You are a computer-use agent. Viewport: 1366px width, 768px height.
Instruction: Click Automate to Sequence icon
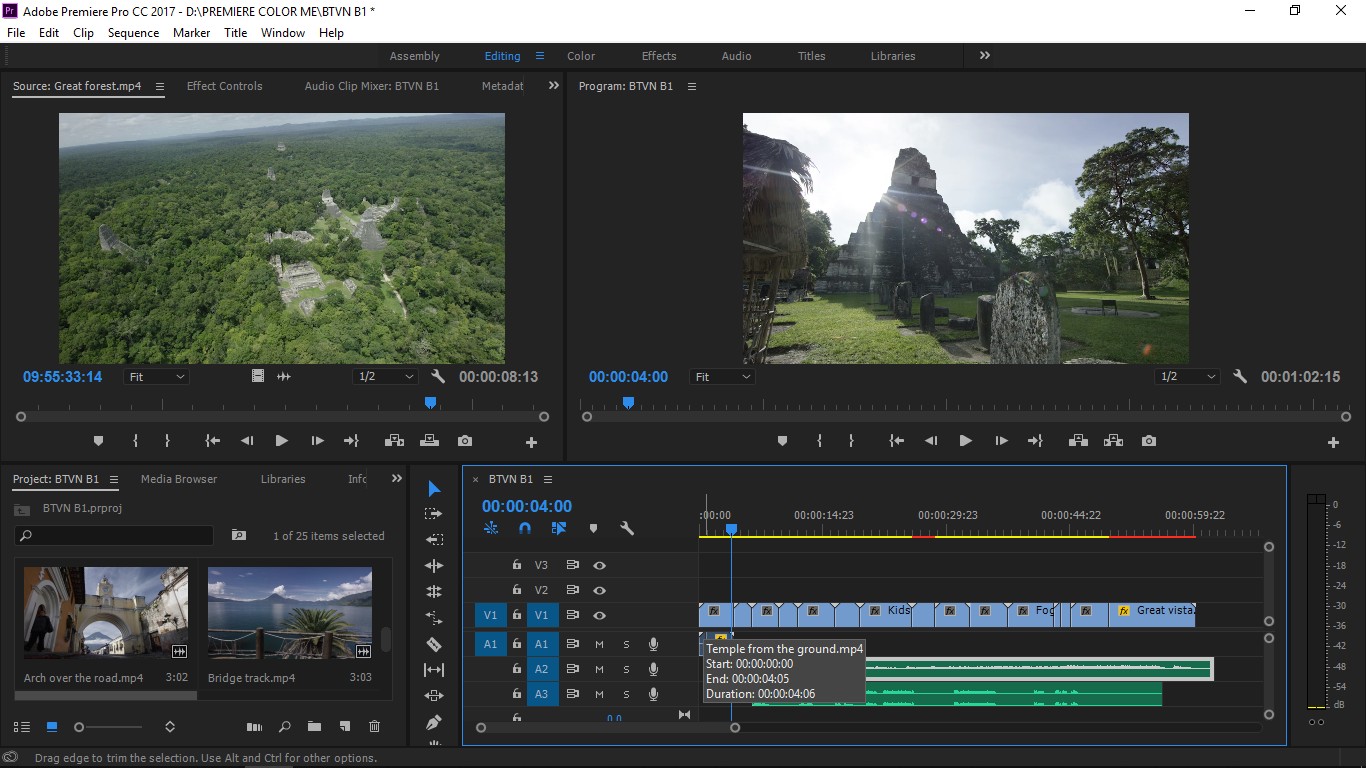point(254,727)
